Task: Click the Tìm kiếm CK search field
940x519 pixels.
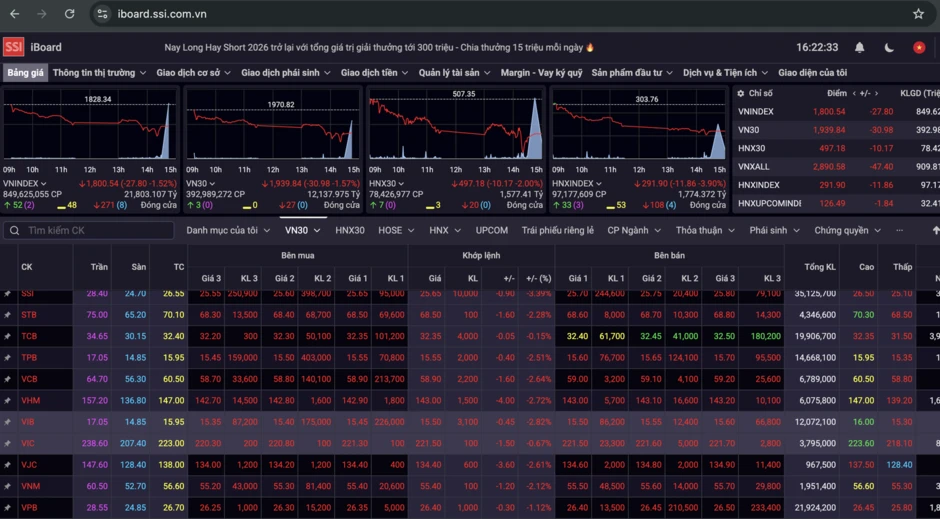Action: click(x=89, y=230)
